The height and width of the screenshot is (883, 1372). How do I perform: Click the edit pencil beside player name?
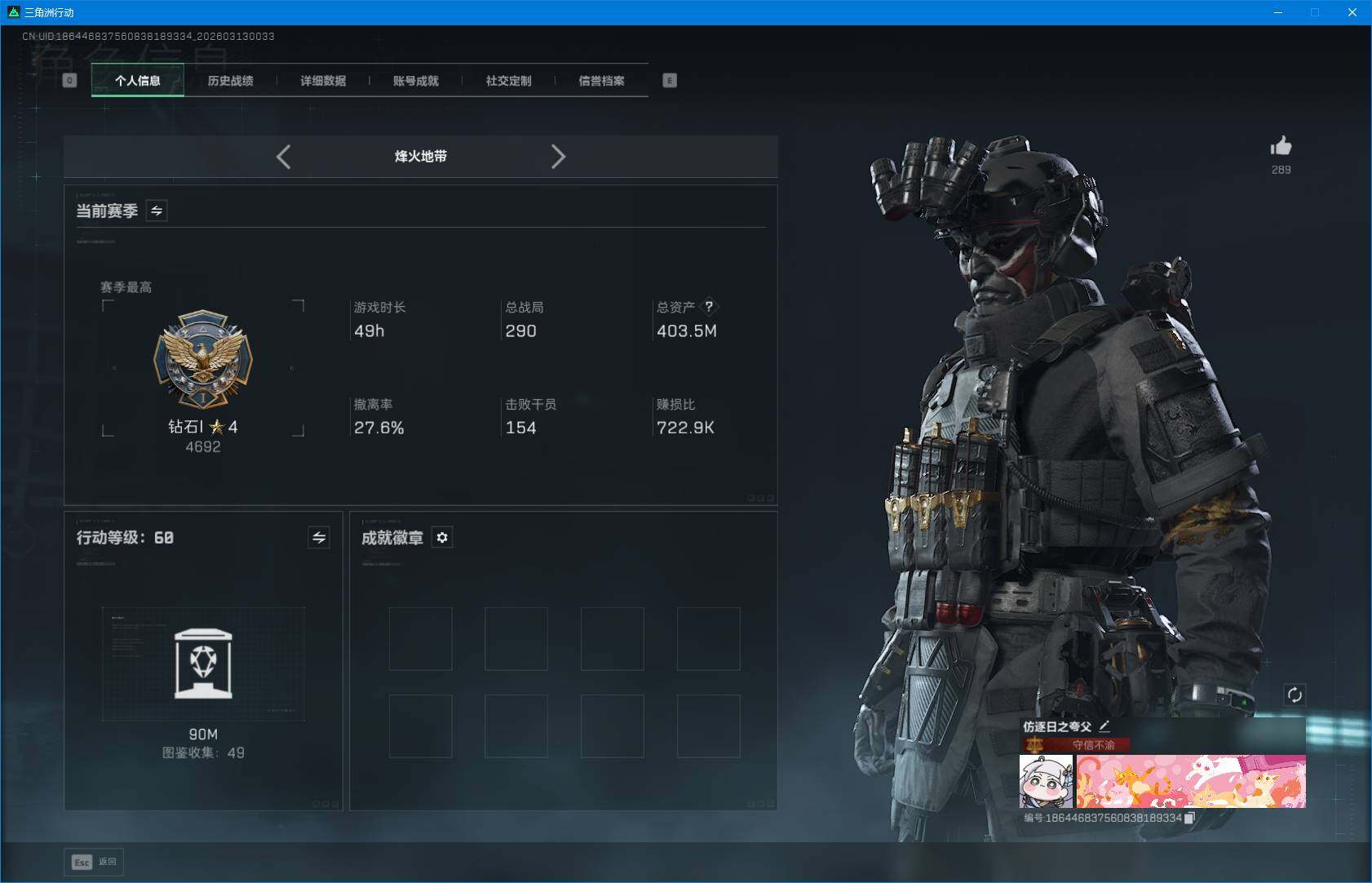[1104, 725]
